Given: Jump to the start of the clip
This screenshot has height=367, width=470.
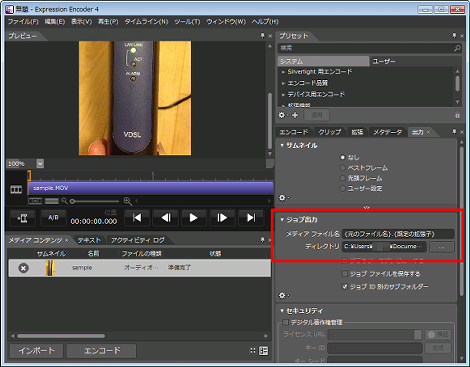Looking at the screenshot, I should pos(137,218).
